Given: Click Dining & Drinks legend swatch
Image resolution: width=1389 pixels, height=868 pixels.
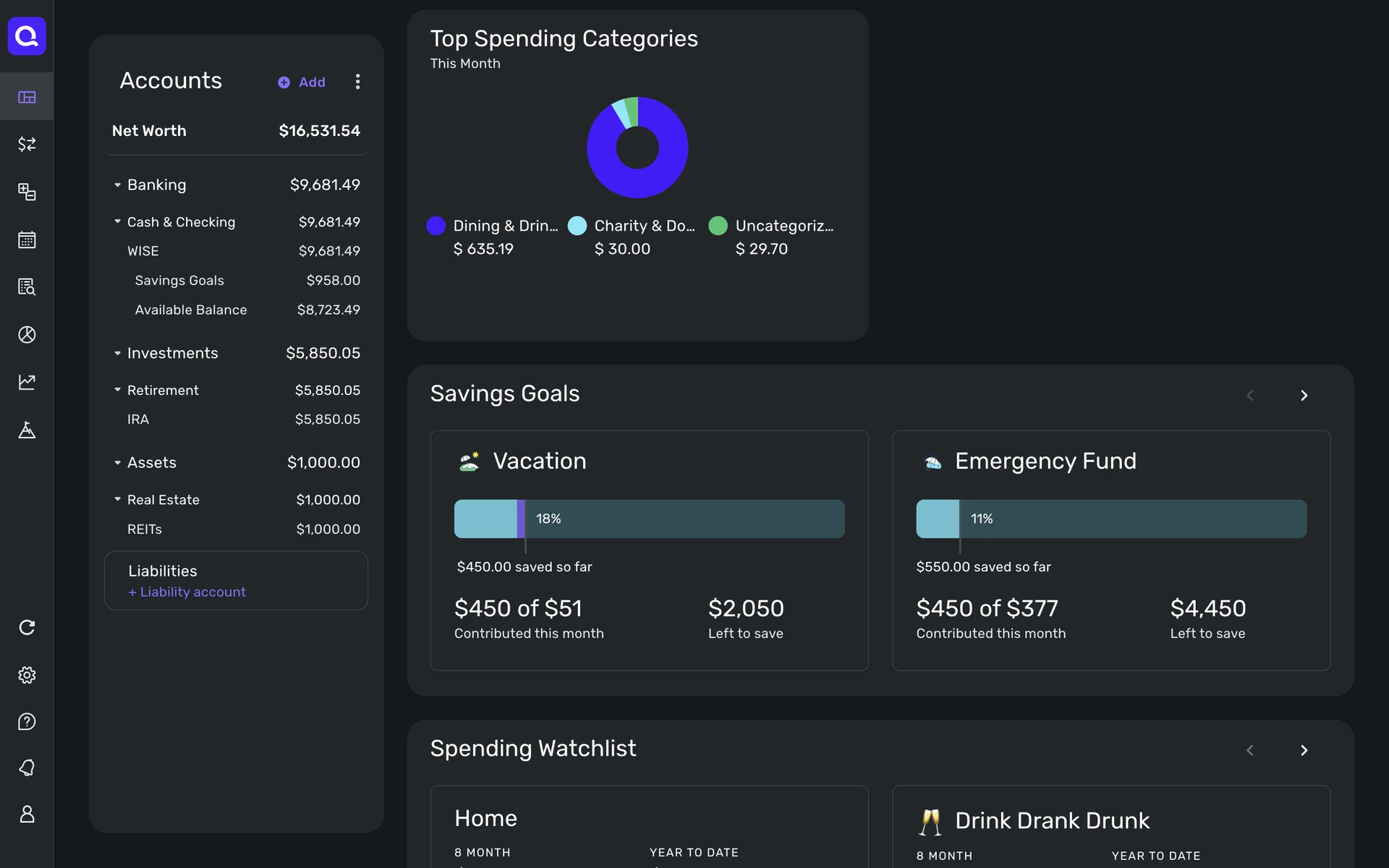Looking at the screenshot, I should click(x=436, y=226).
